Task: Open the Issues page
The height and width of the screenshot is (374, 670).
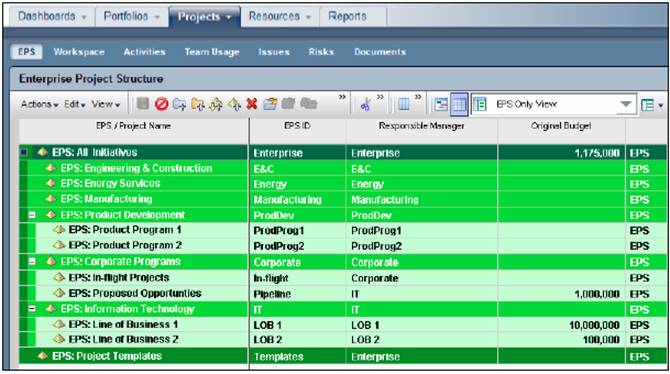Action: click(274, 52)
